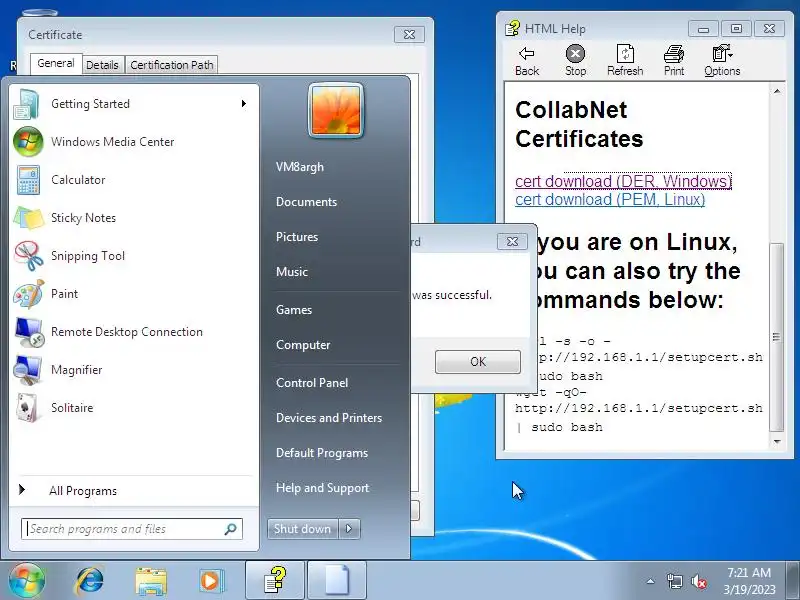Launch Windows Media Center
The image size is (800, 600).
click(134, 142)
